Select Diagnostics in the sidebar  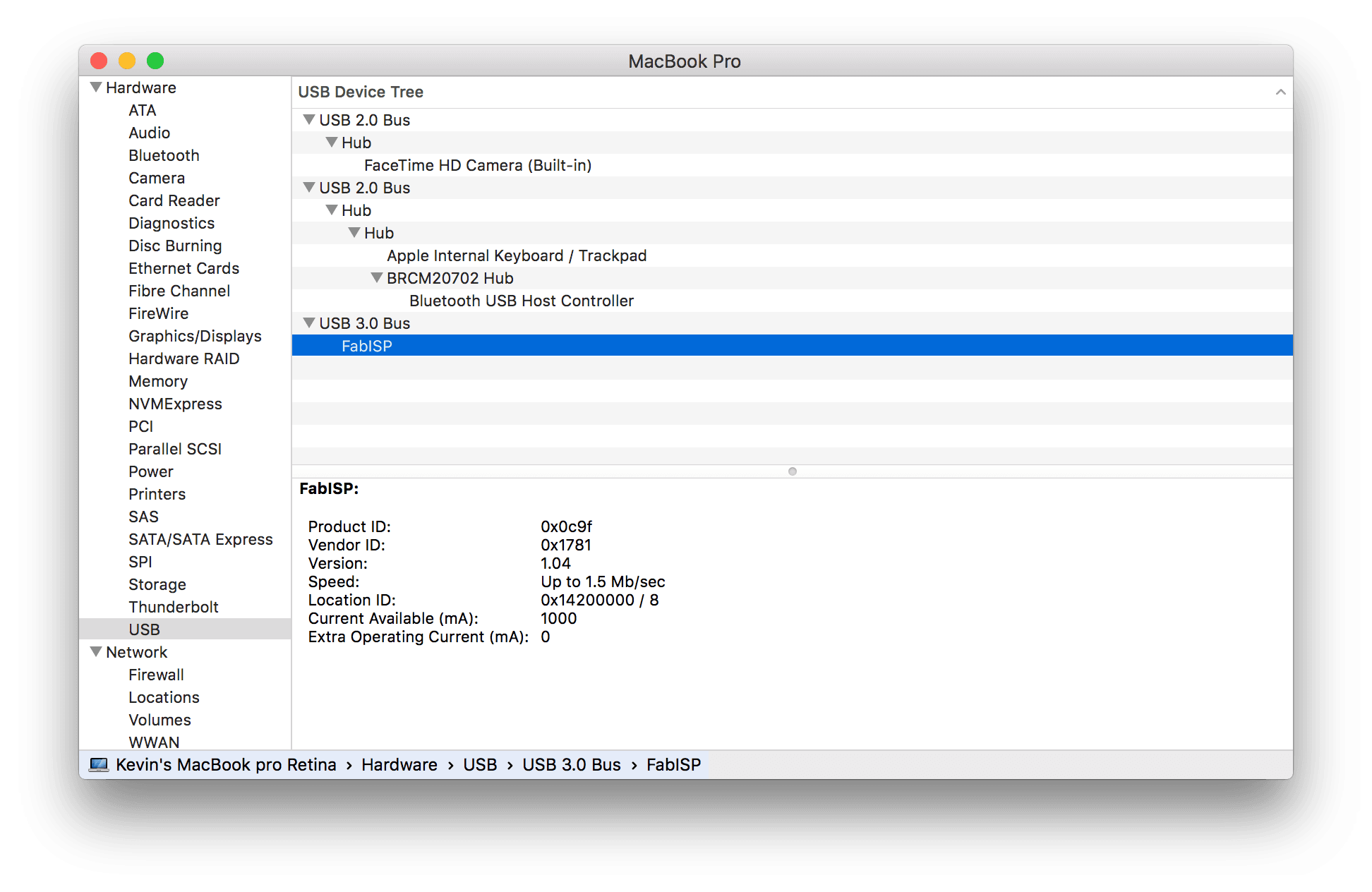coord(171,223)
